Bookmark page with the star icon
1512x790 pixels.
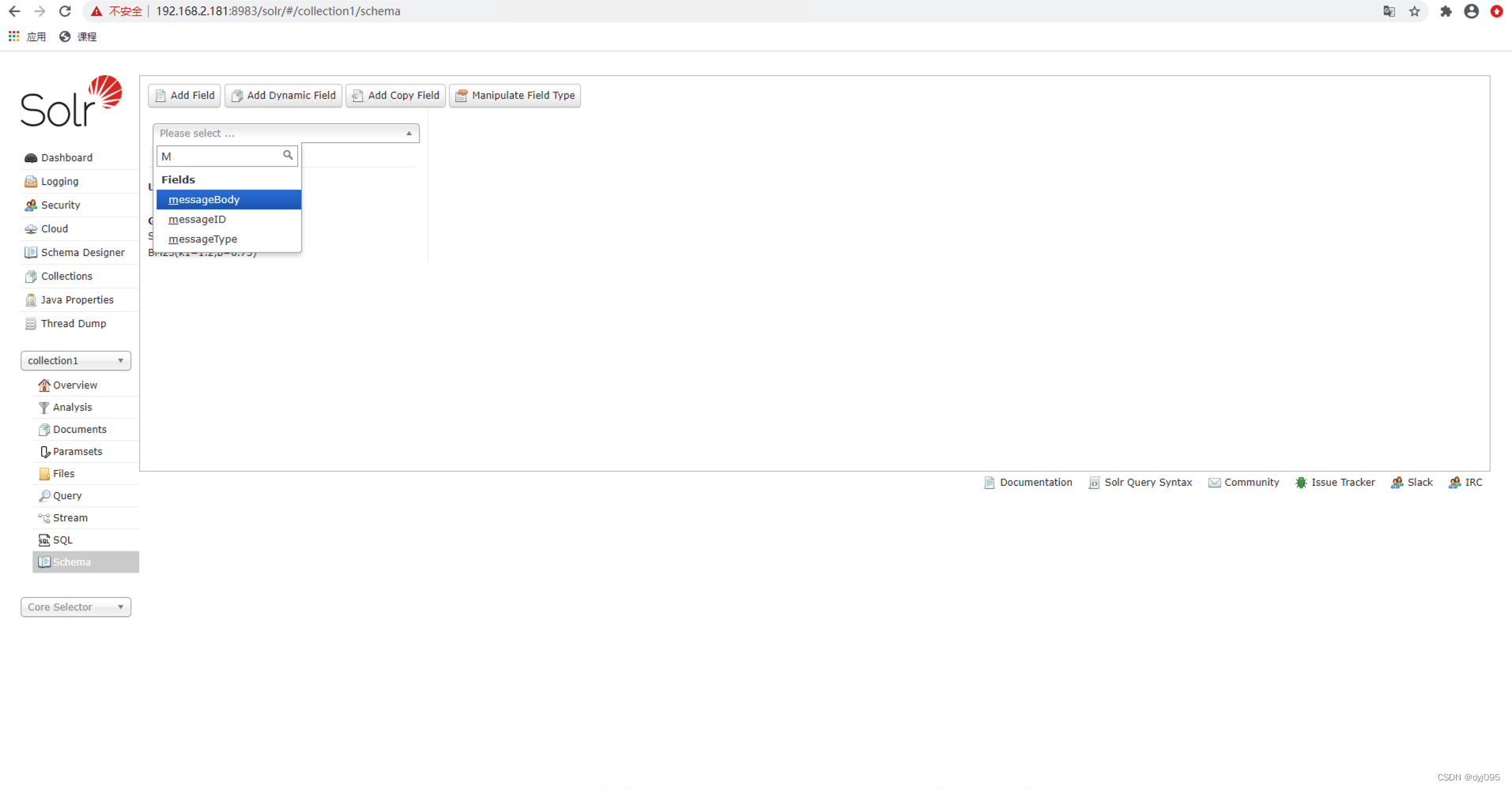[1415, 11]
